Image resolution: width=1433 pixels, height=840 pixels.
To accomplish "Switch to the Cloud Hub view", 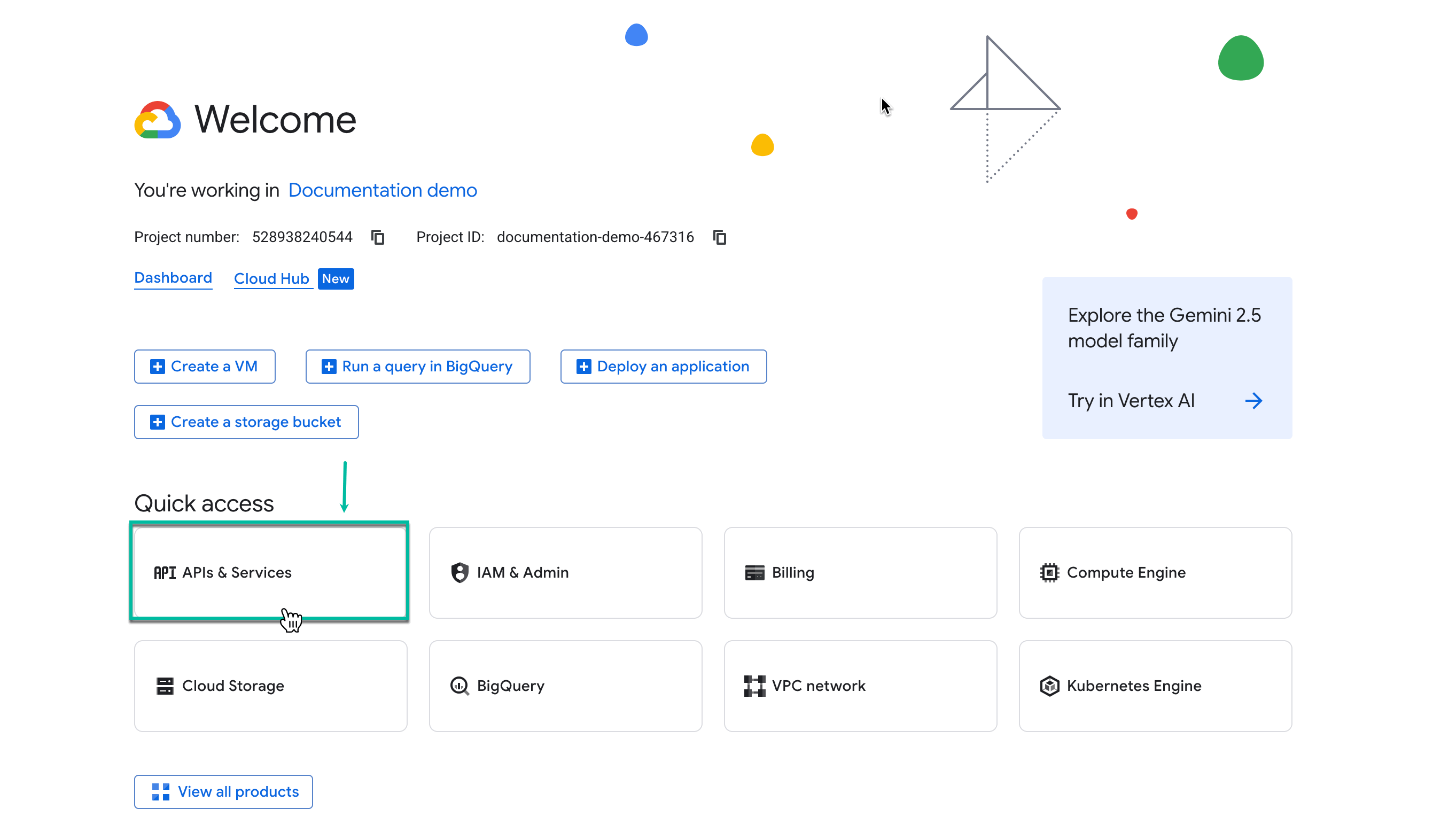I will (272, 278).
